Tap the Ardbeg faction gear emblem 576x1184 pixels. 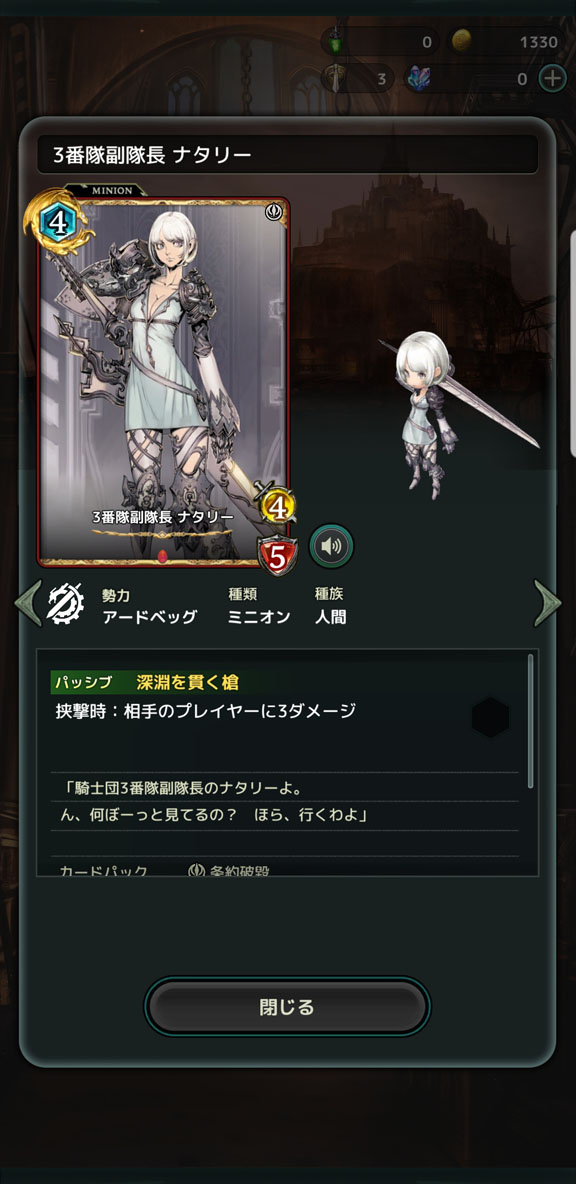click(66, 603)
